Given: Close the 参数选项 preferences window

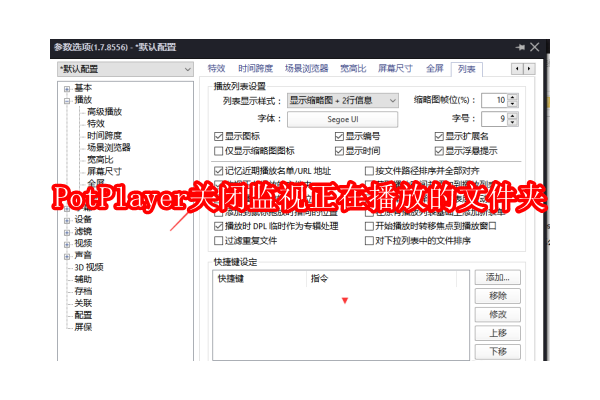Looking at the screenshot, I should 535,47.
